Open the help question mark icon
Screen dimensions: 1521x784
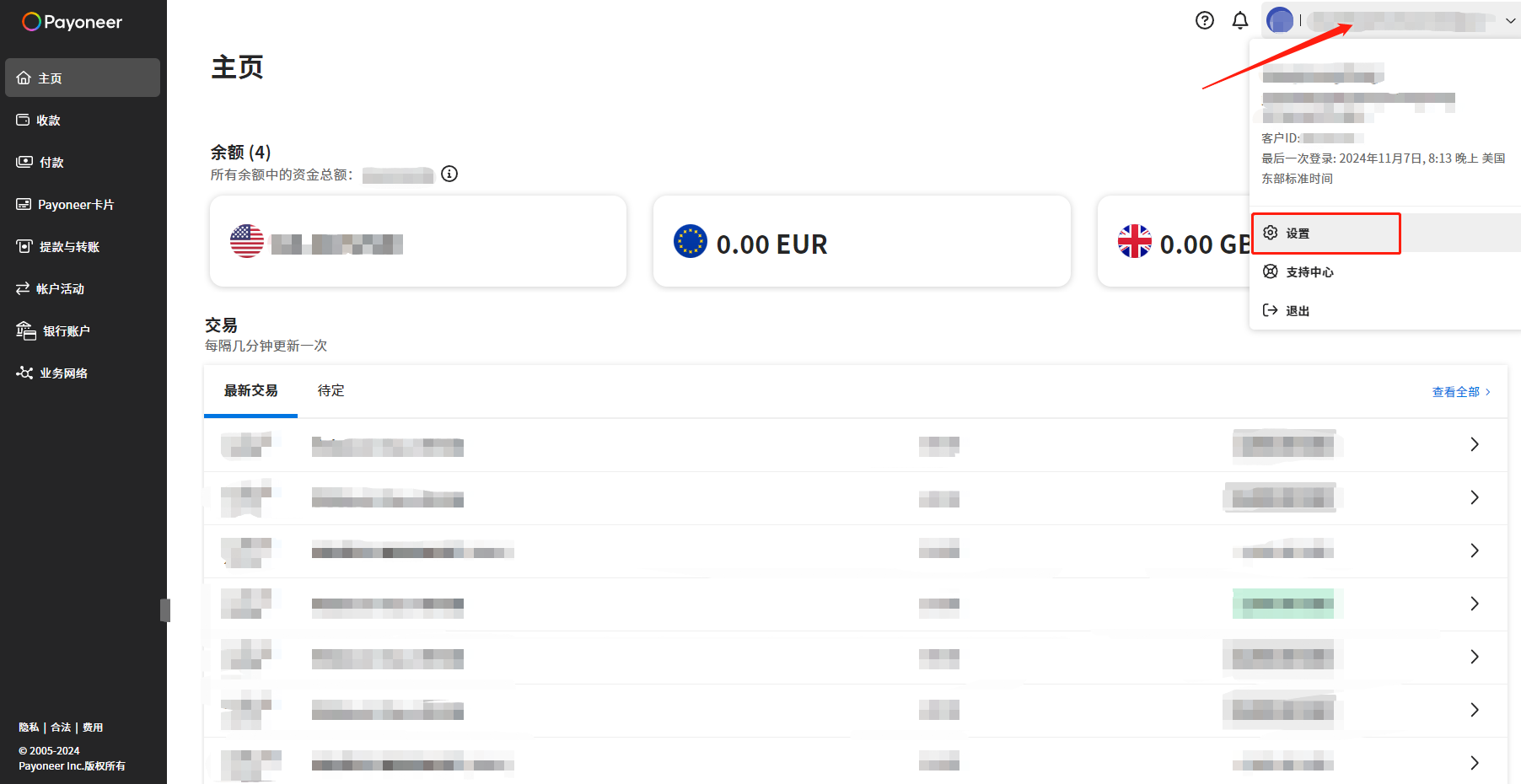click(1205, 20)
